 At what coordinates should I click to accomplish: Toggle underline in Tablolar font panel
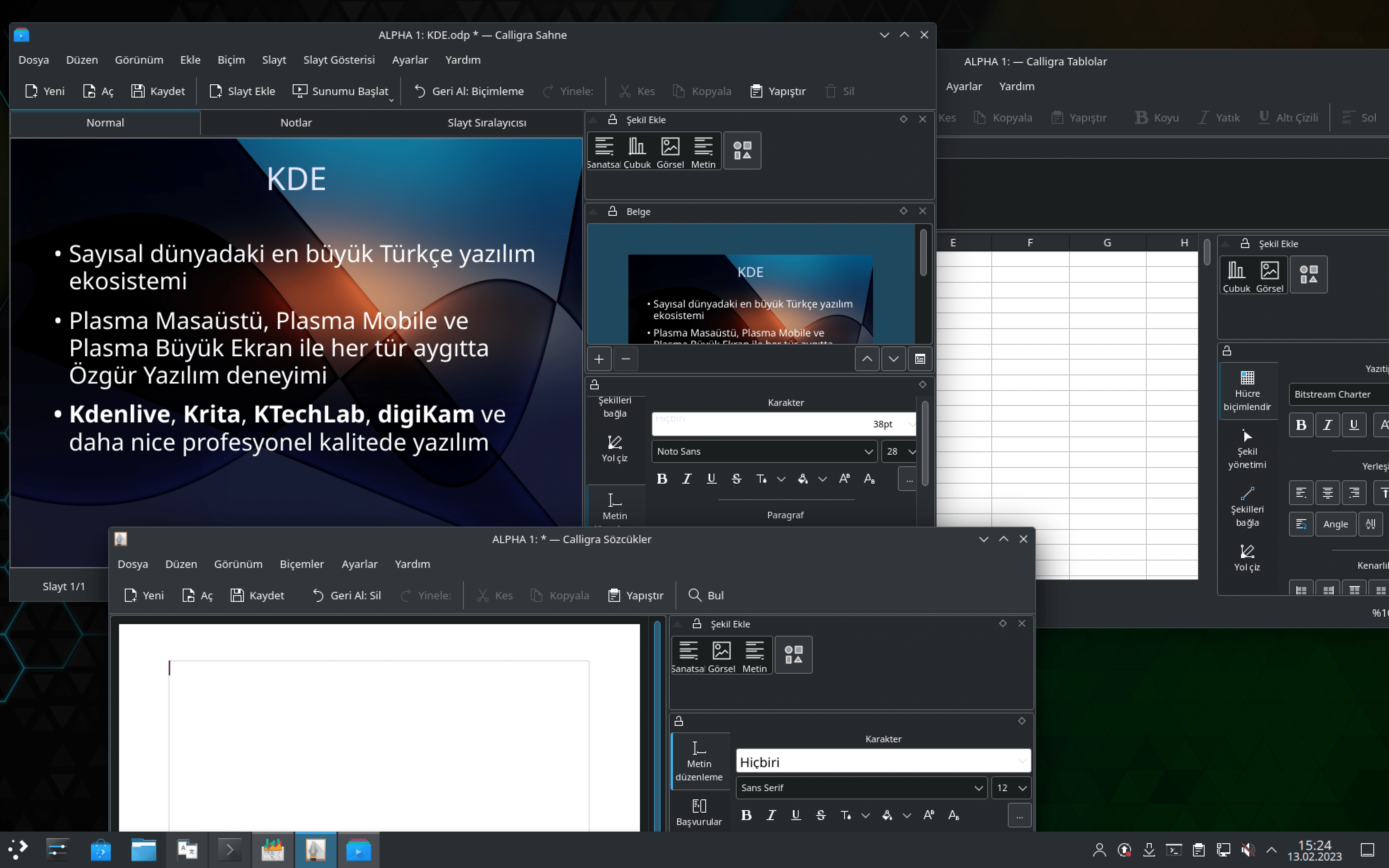click(x=1353, y=425)
